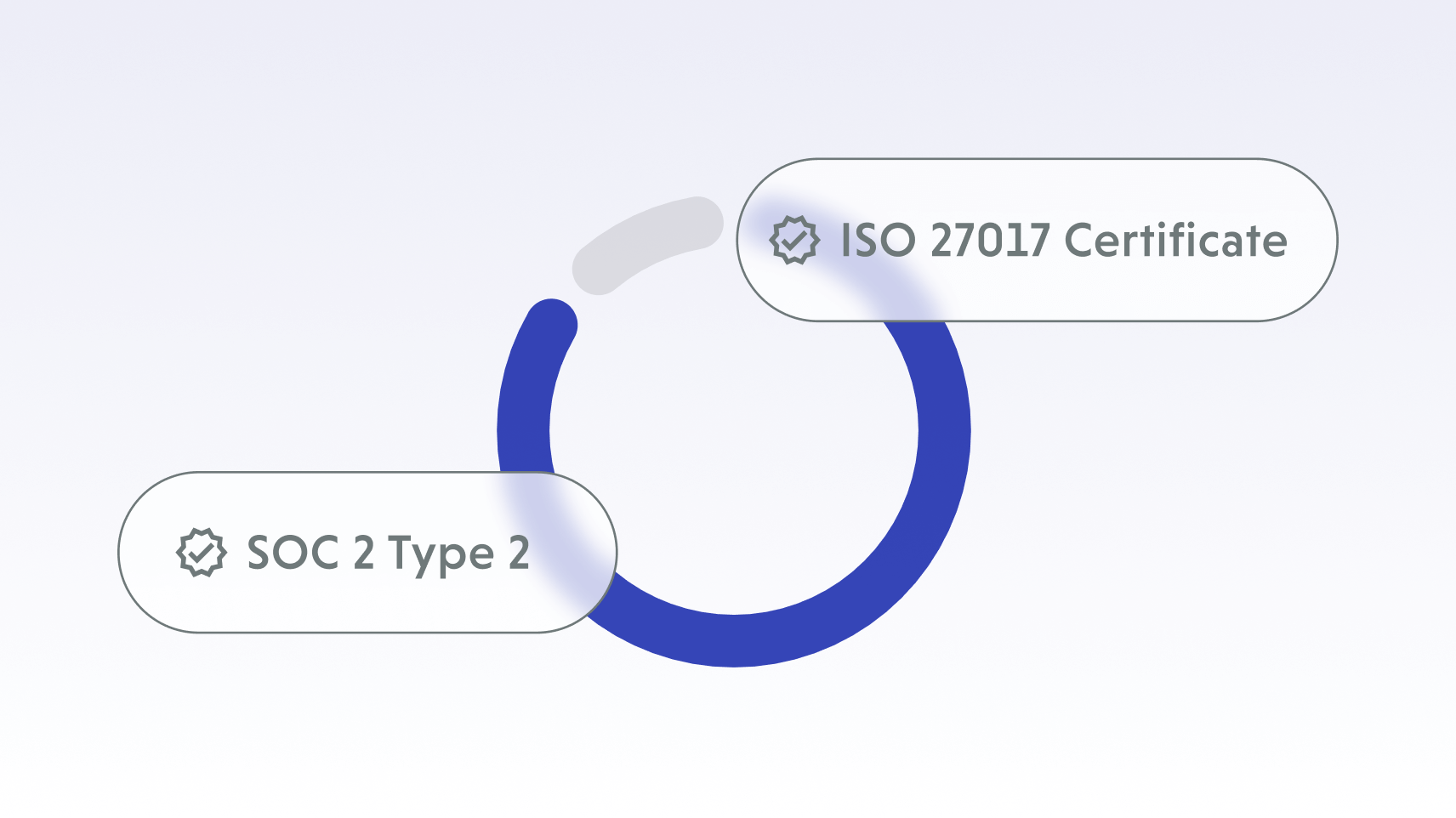Click the rounded start cap of the blue arc

[552, 325]
